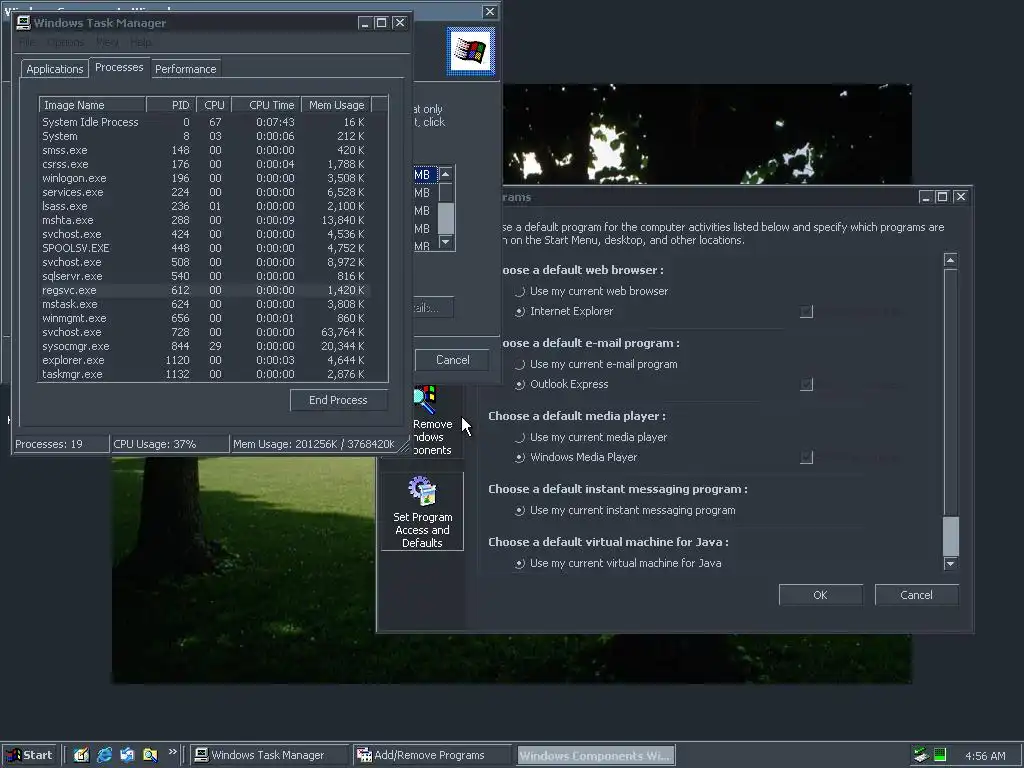Switch to the Performance tab
1024x768 pixels.
pos(185,69)
